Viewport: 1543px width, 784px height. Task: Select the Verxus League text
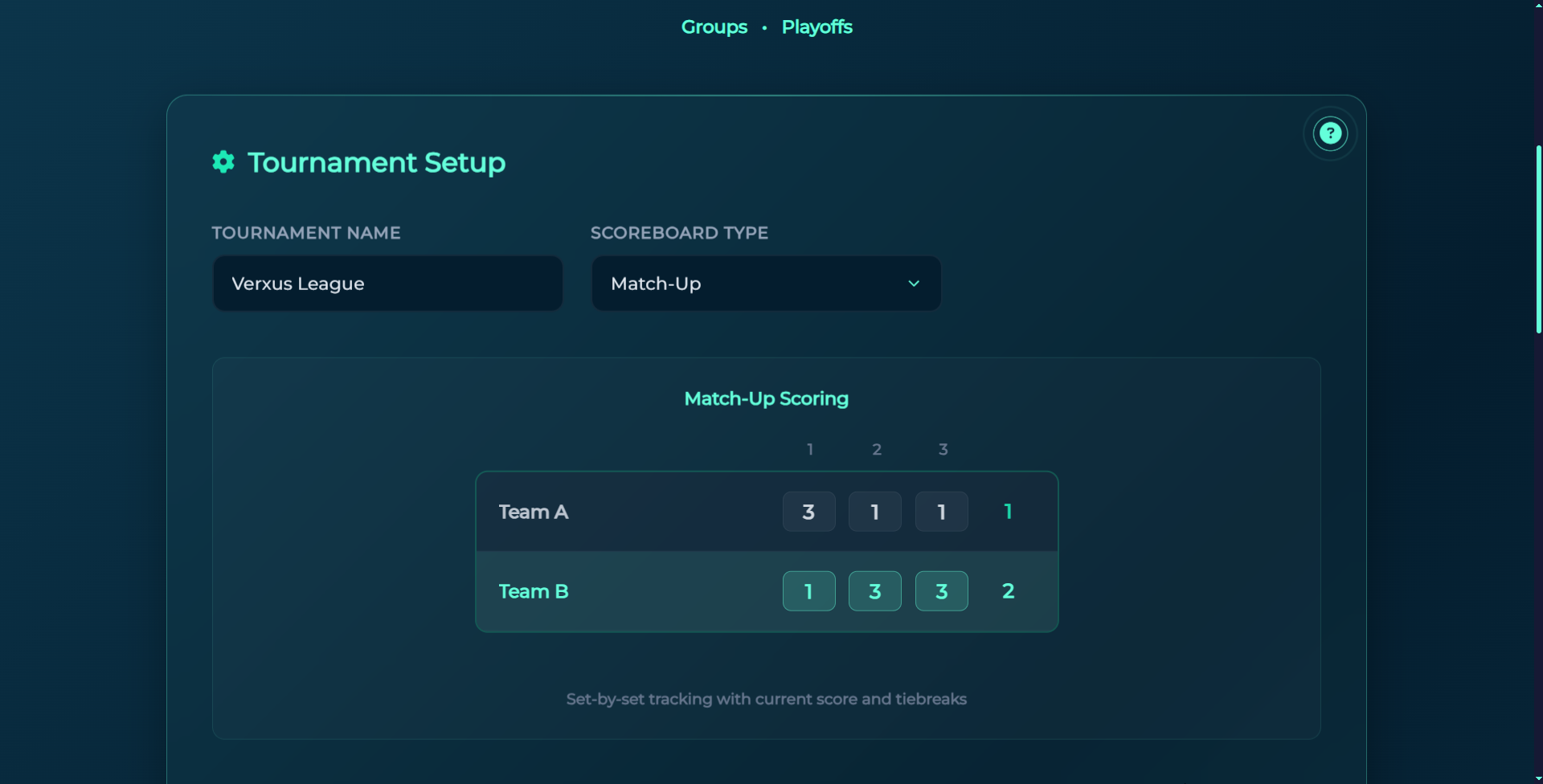pyautogui.click(x=297, y=283)
